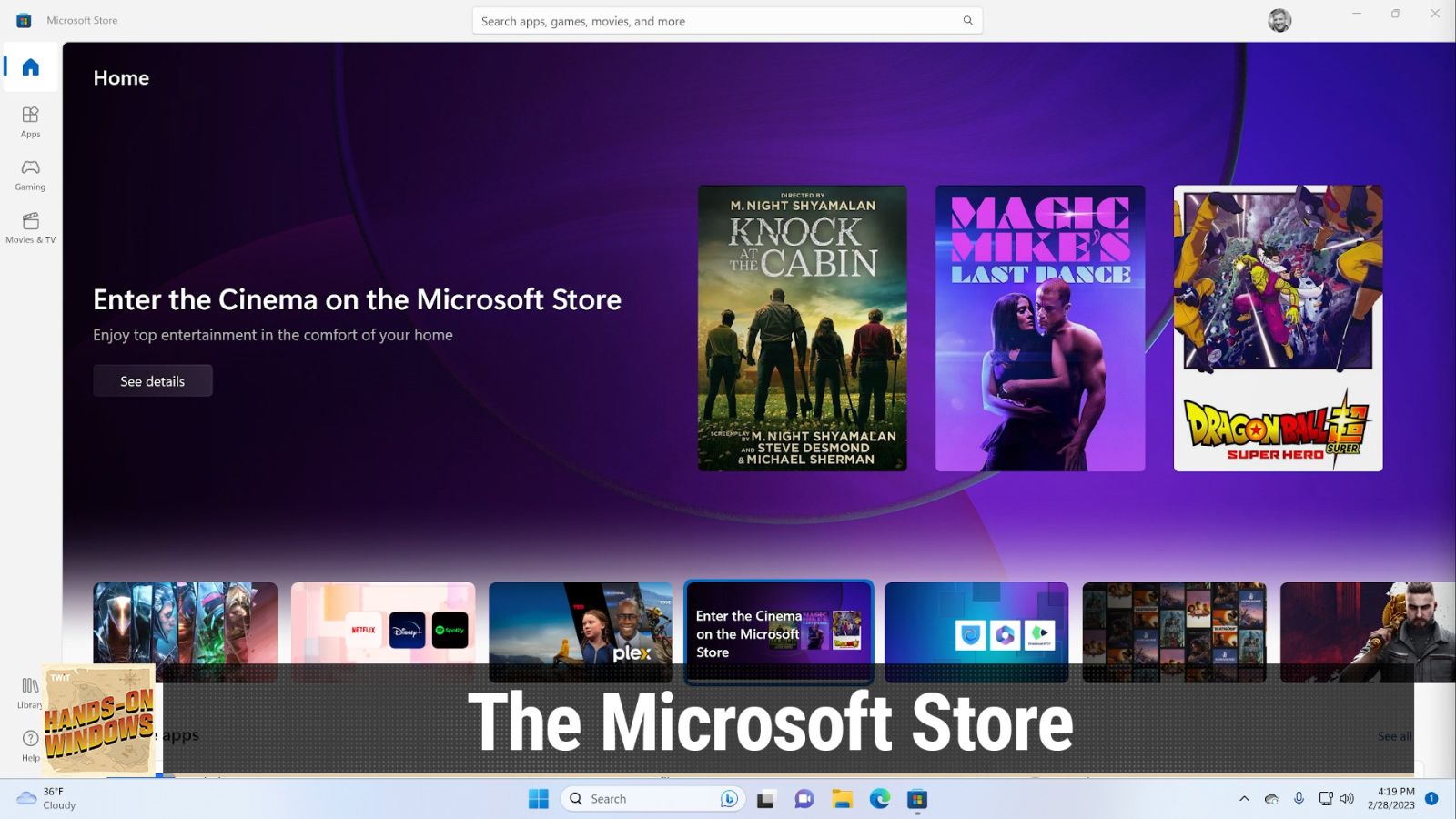Viewport: 1456px width, 819px height.
Task: Click See details on the cinema promotion
Action: pyautogui.click(x=152, y=380)
